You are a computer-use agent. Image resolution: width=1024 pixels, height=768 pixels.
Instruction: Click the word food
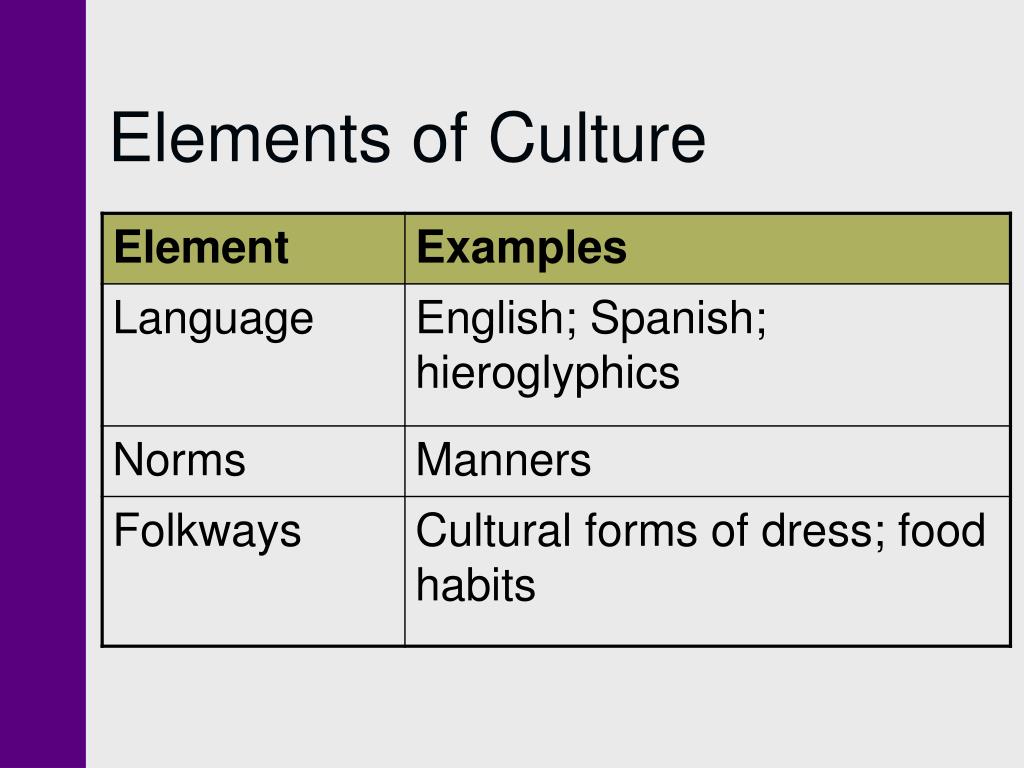[x=942, y=530]
